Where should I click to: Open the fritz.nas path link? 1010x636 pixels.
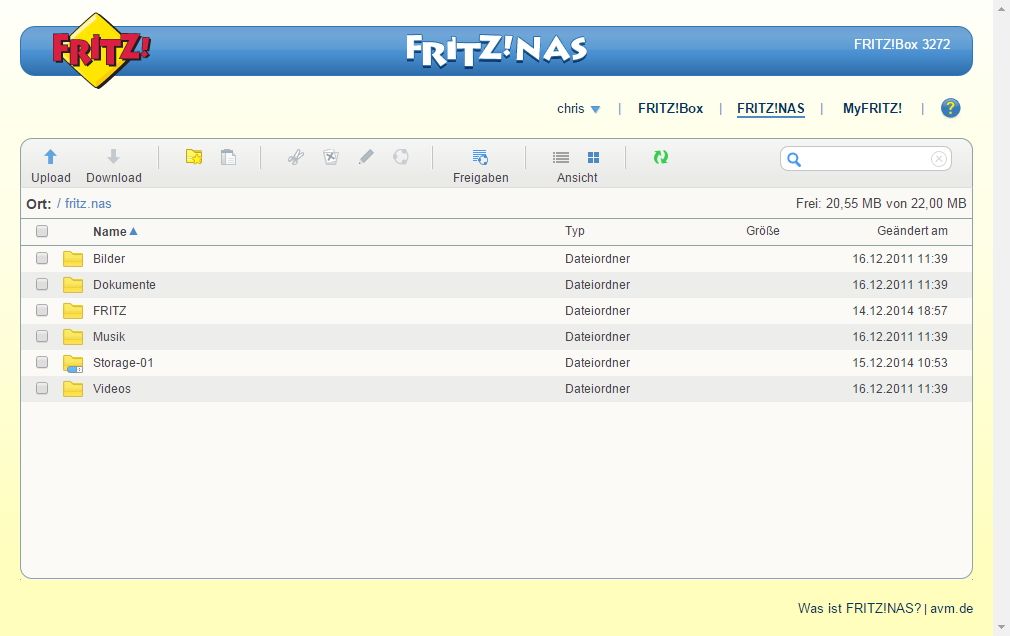click(x=88, y=204)
